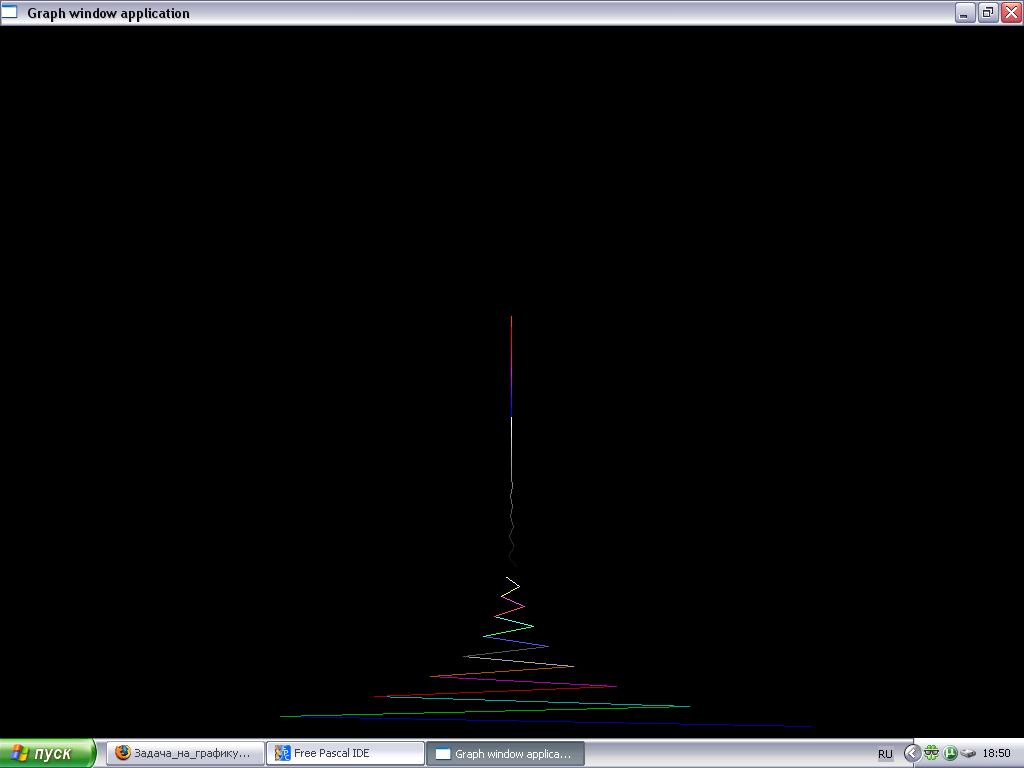1024x768 pixels.
Task: Click the Firefox icon in the taskbar
Action: 123,753
